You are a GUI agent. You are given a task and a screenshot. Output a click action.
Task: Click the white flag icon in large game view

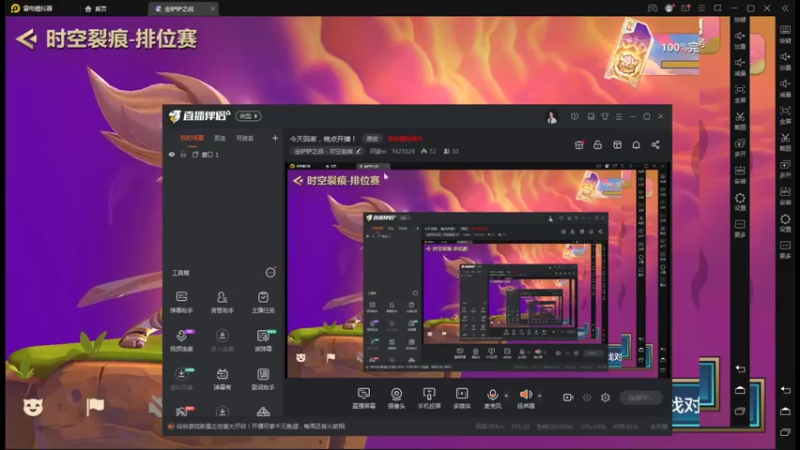(95, 406)
